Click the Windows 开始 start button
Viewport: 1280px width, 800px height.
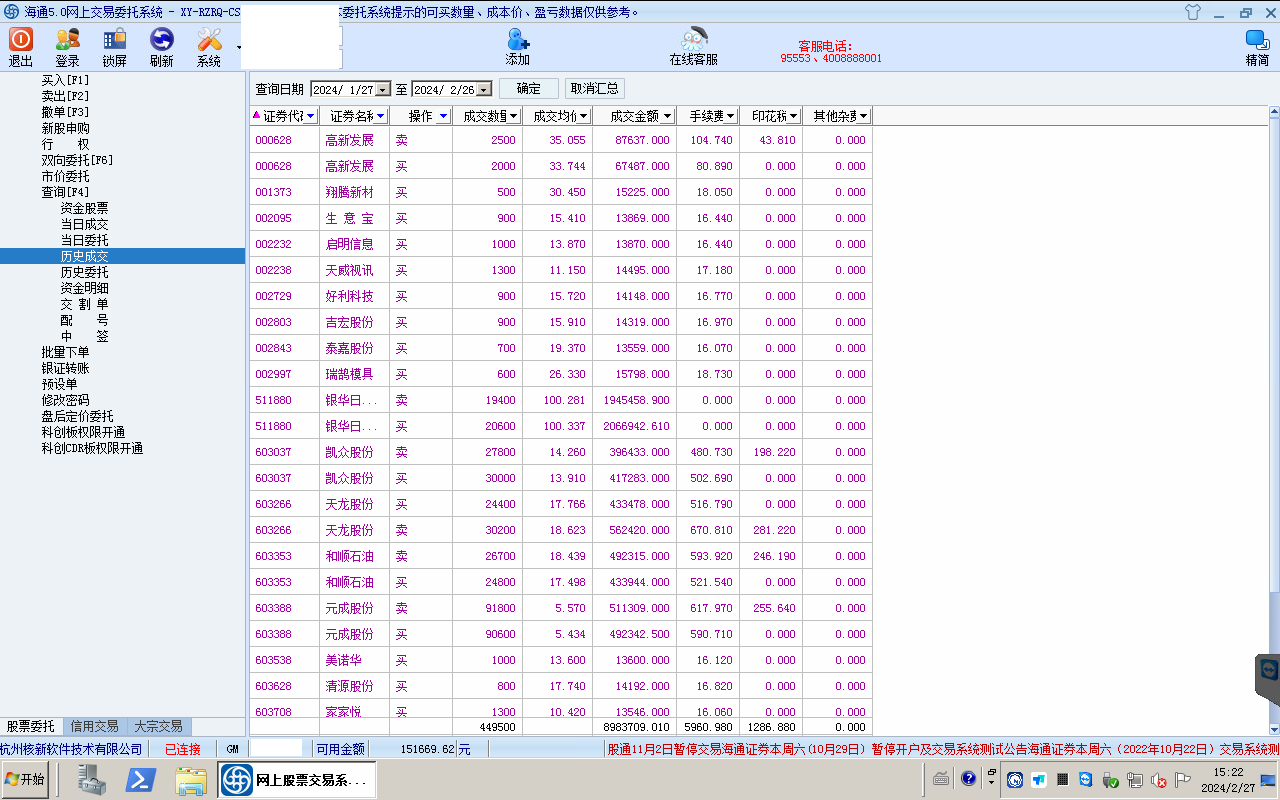pos(26,779)
